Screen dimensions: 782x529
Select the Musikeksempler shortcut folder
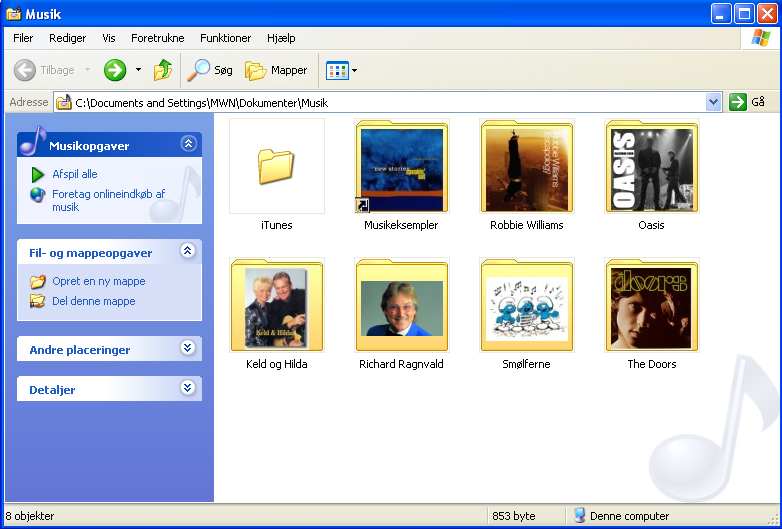401,166
